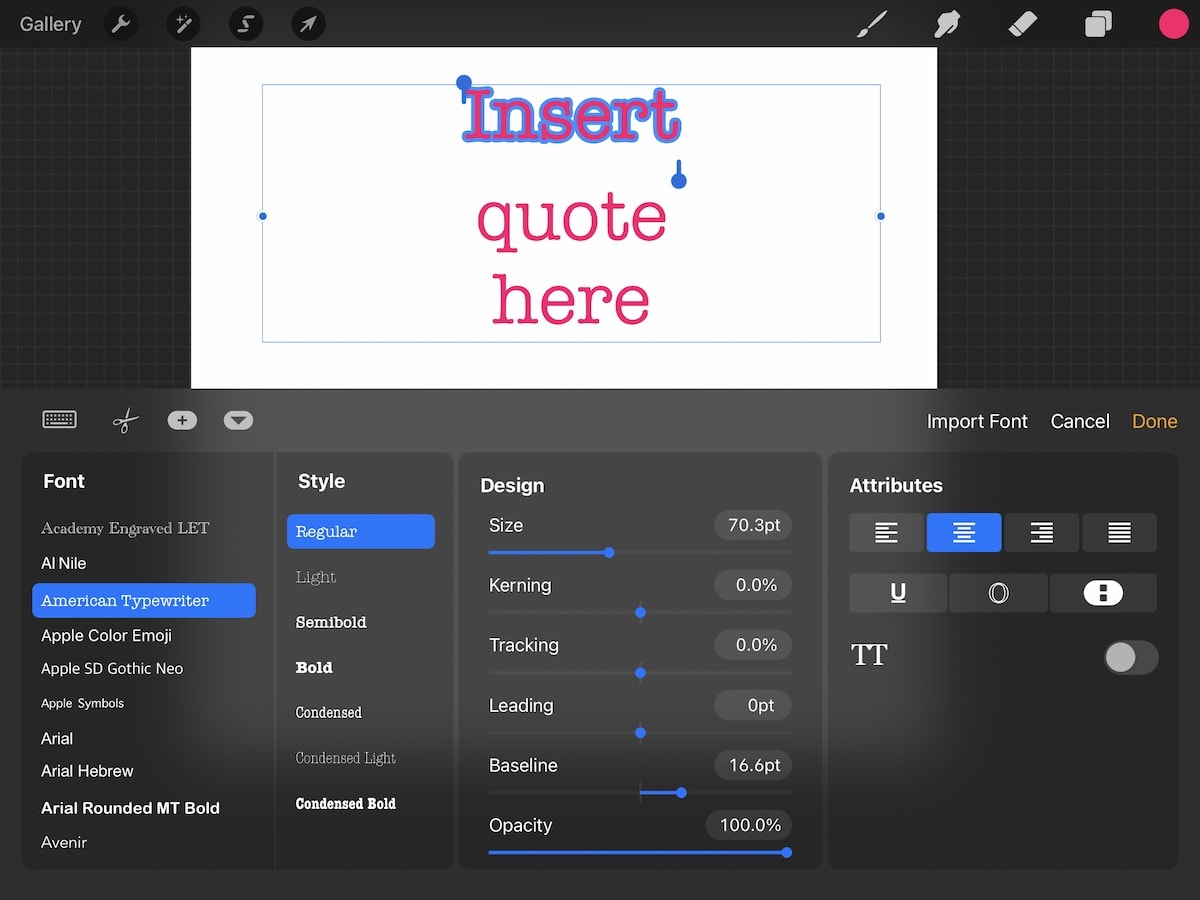This screenshot has width=1200, height=900.
Task: Select the Smudge tool
Action: [x=947, y=23]
